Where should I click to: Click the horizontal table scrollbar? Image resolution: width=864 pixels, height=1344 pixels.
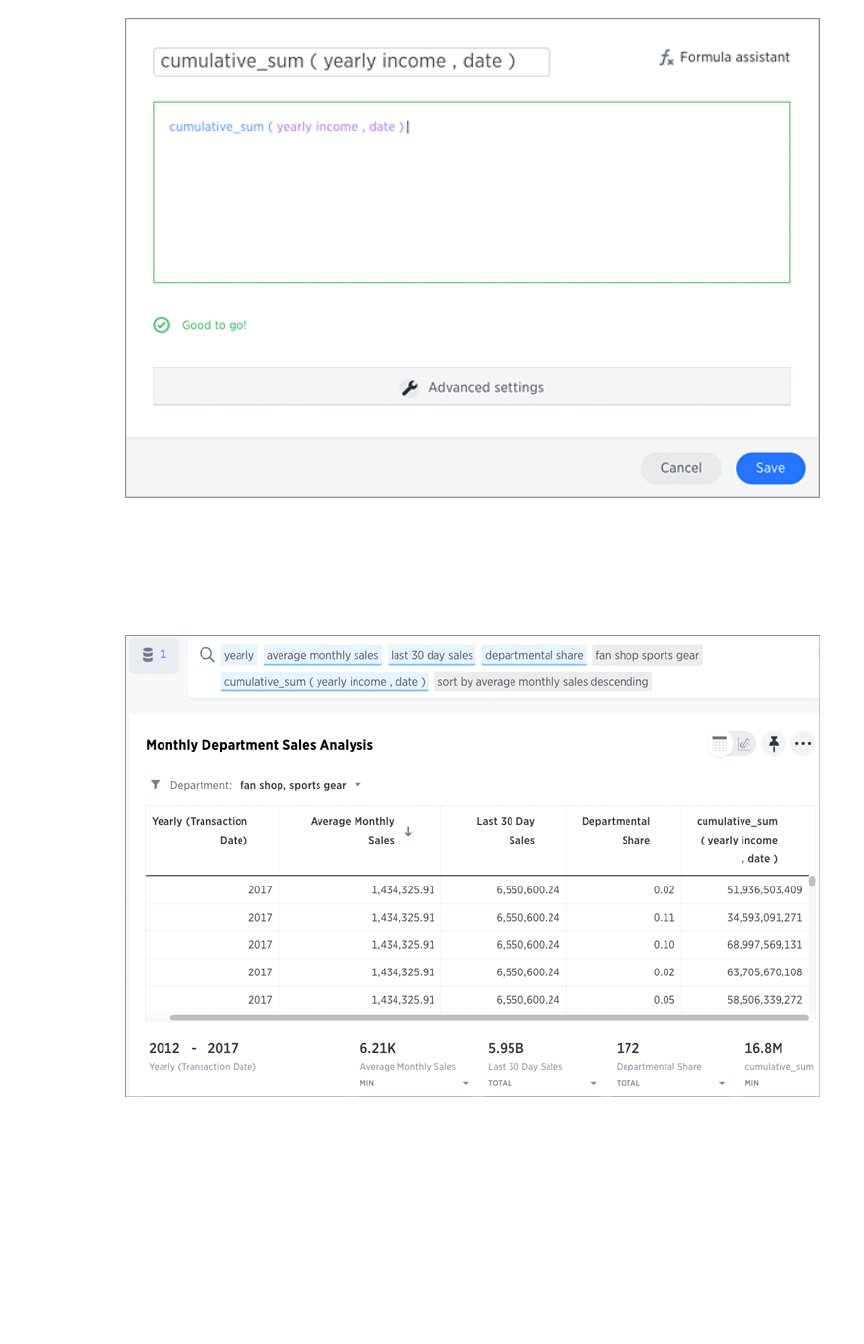point(488,1017)
